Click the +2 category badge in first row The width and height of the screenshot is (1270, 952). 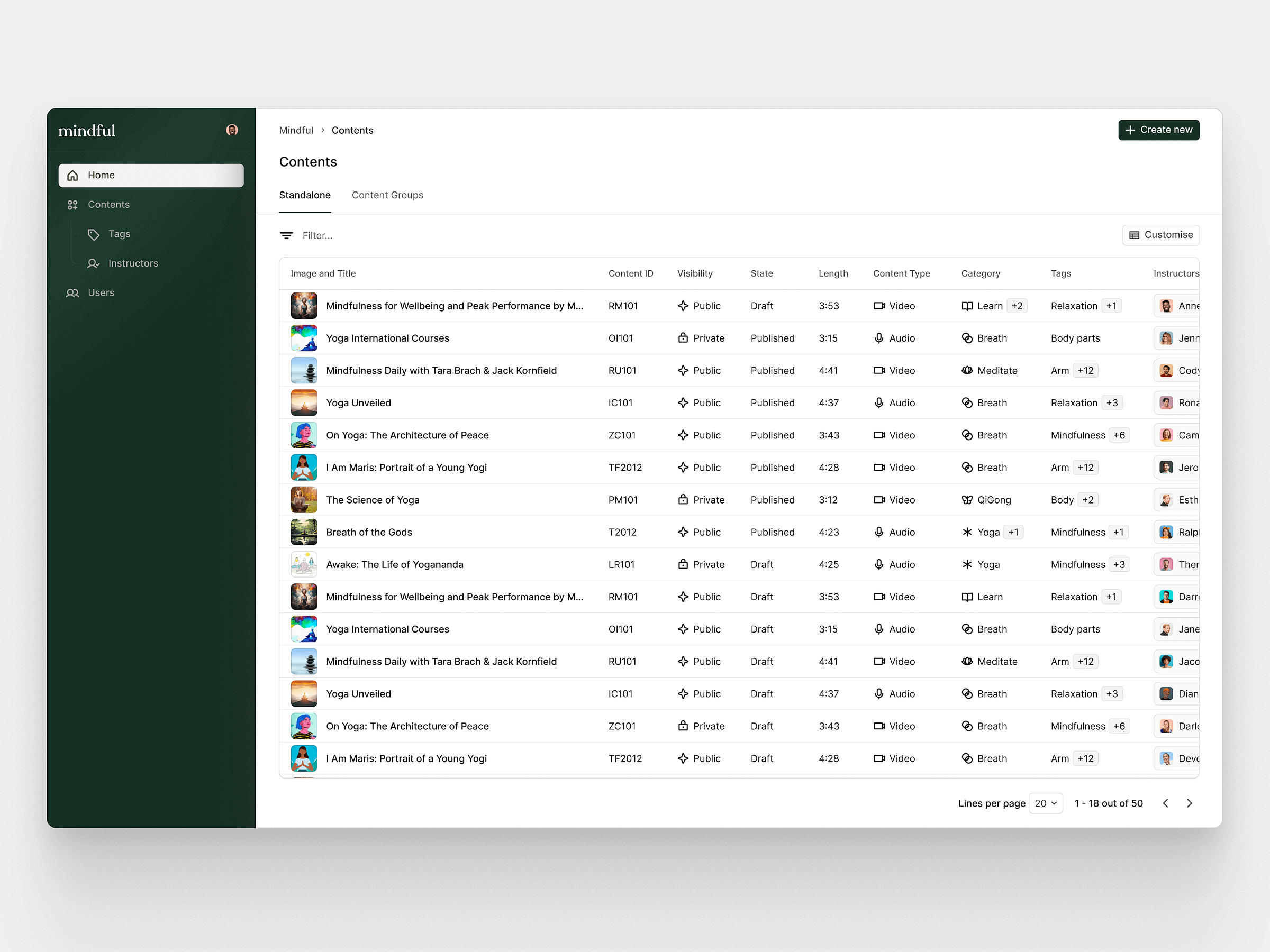click(x=1017, y=306)
